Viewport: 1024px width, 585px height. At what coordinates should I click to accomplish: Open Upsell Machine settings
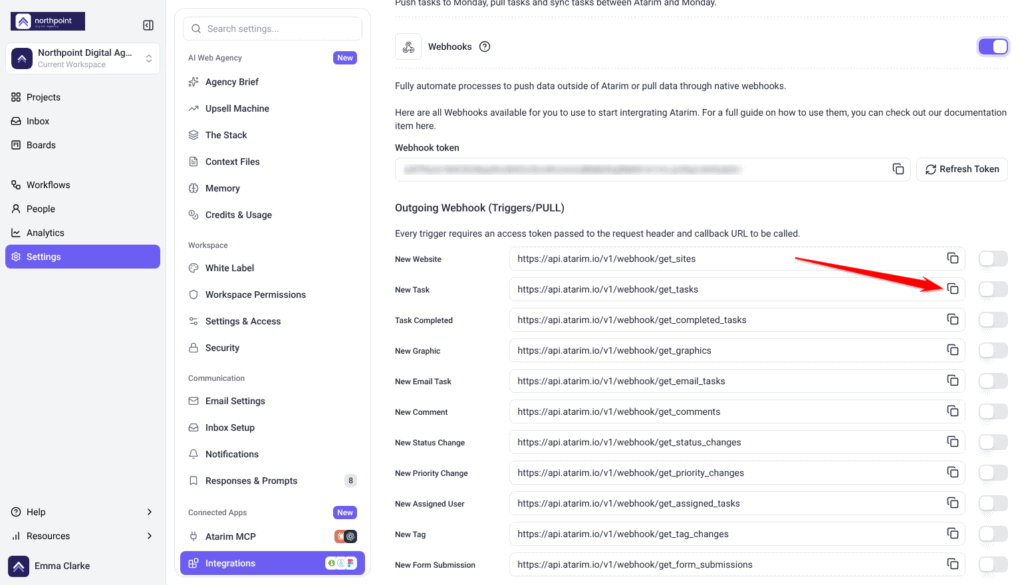237,108
